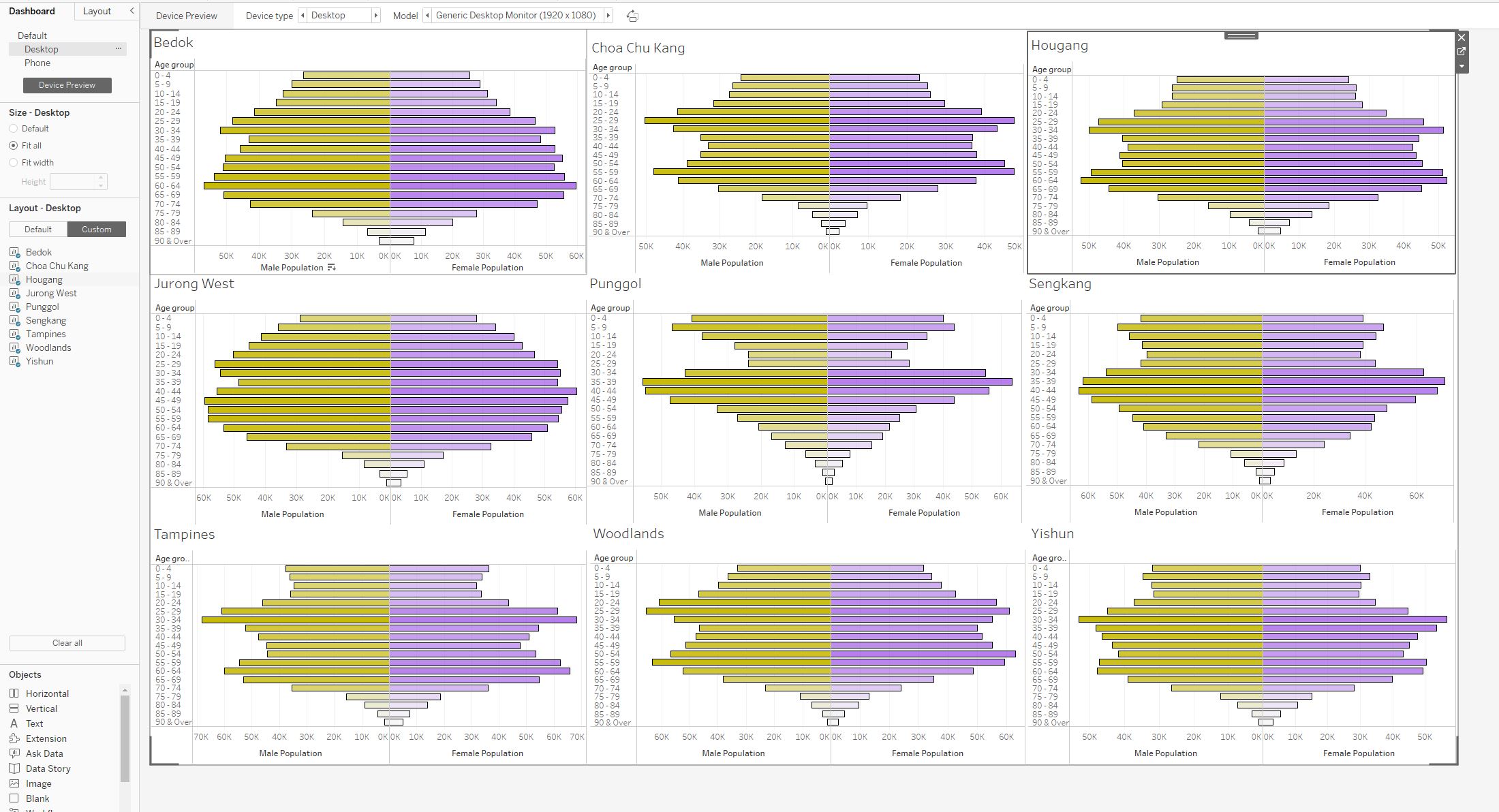Click the Go to Sheet icon on Hougang
Screen dimensions: 1499x812
coord(1462,52)
